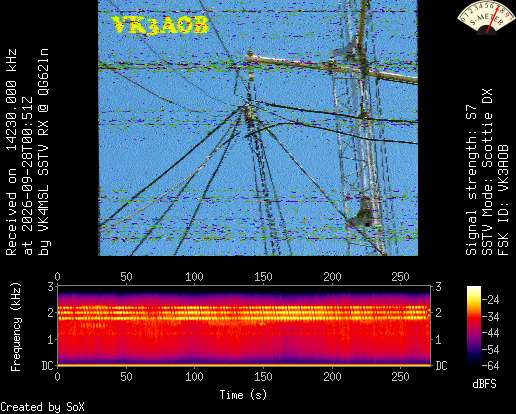Viewport: 516px width, 414px height.
Task: Click the 'SSTV Mode: Scottie DX' text
Action: [487, 172]
